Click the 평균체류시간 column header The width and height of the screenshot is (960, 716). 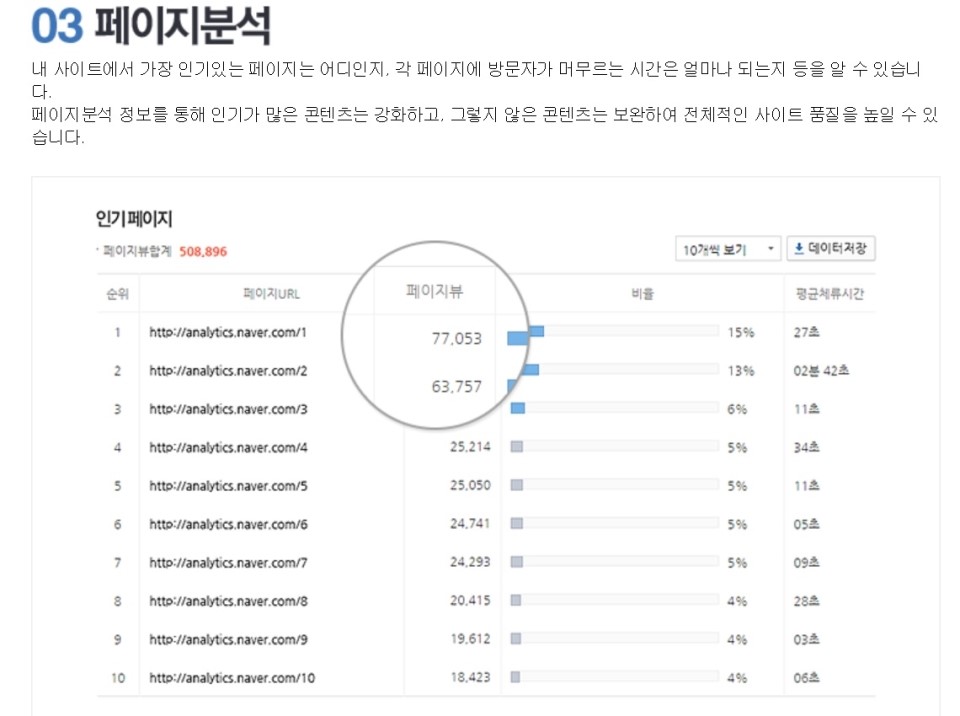click(830, 294)
